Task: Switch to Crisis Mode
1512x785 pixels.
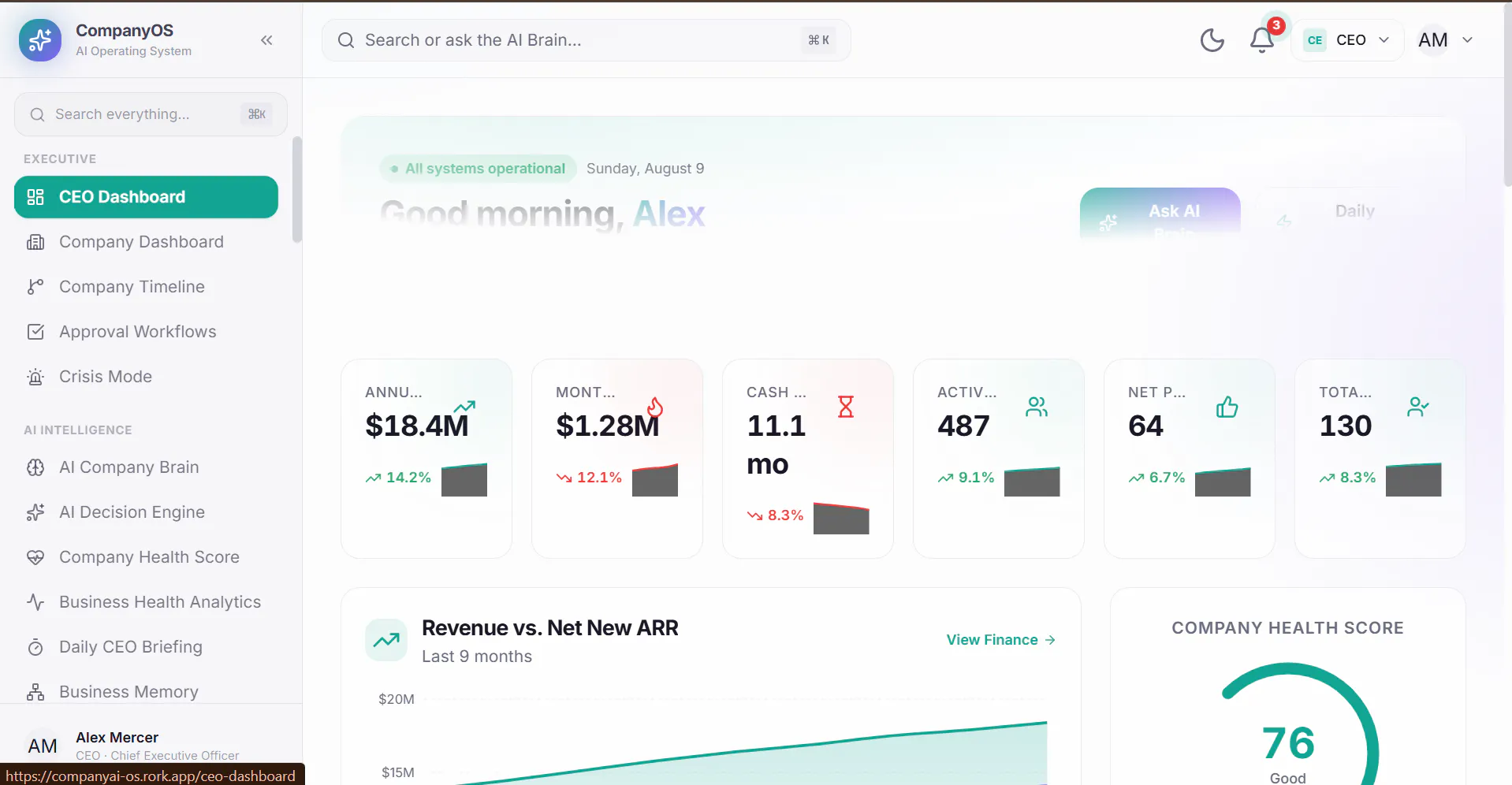Action: (146, 377)
